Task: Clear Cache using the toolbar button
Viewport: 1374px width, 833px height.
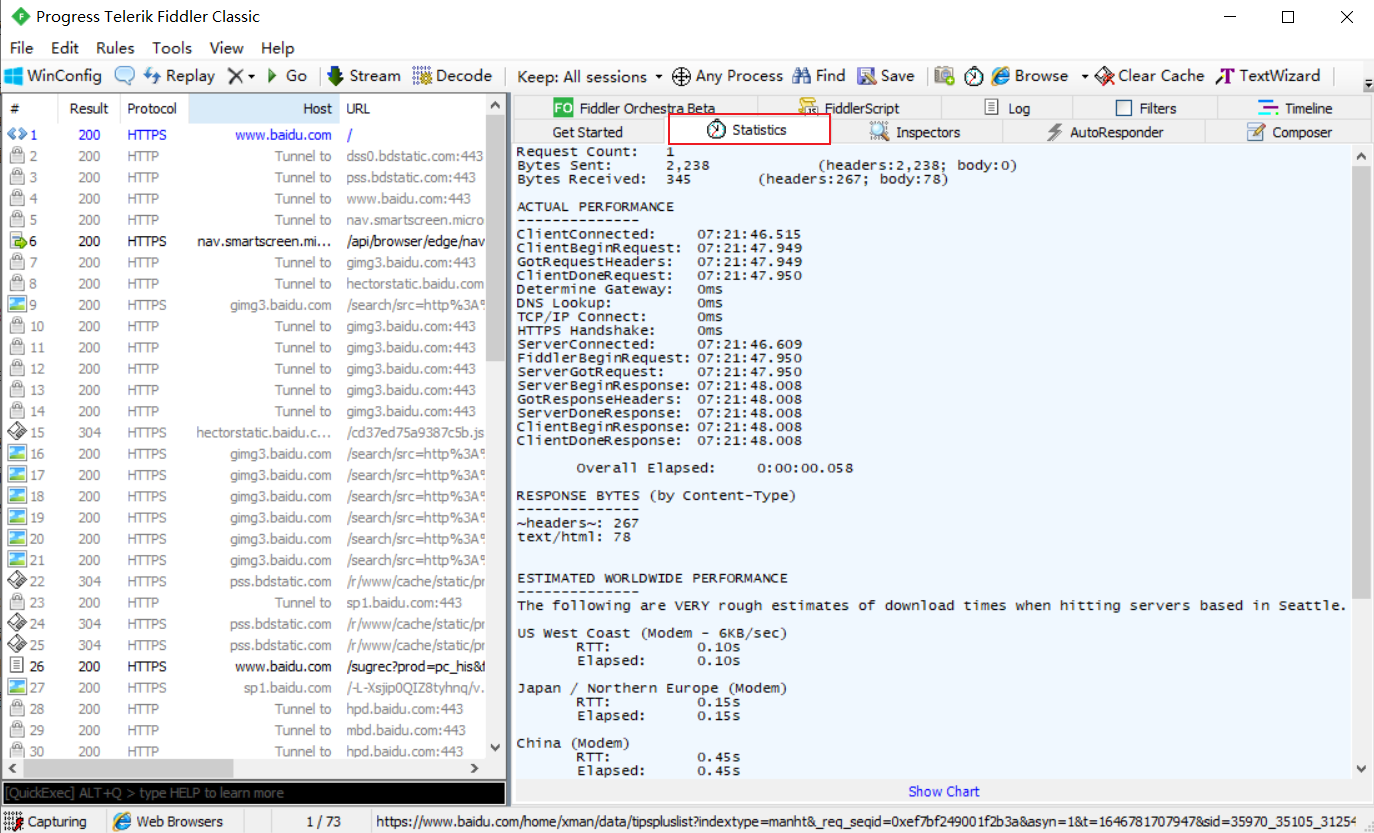Action: [x=1150, y=76]
